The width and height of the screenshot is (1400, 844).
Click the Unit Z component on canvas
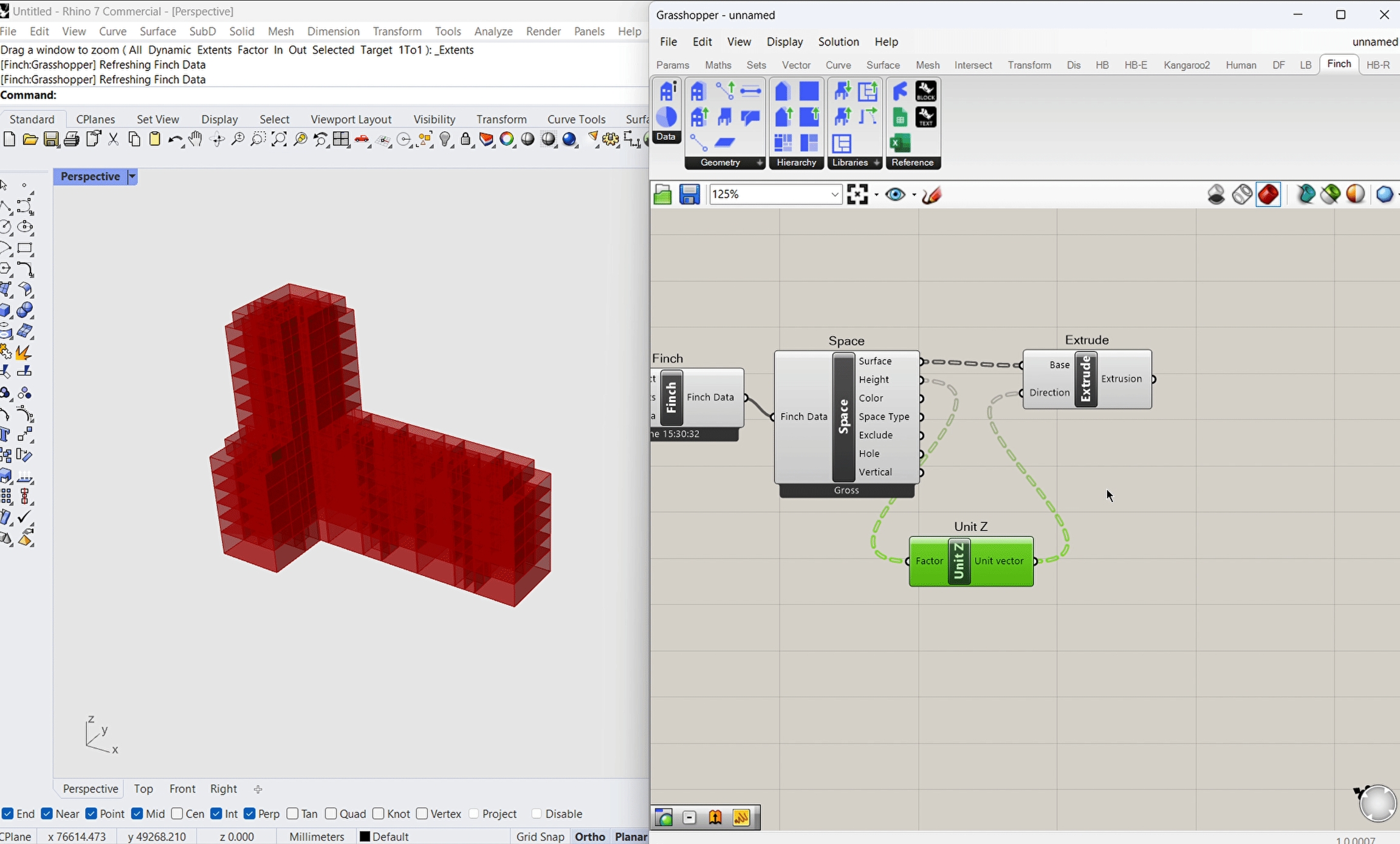[959, 561]
